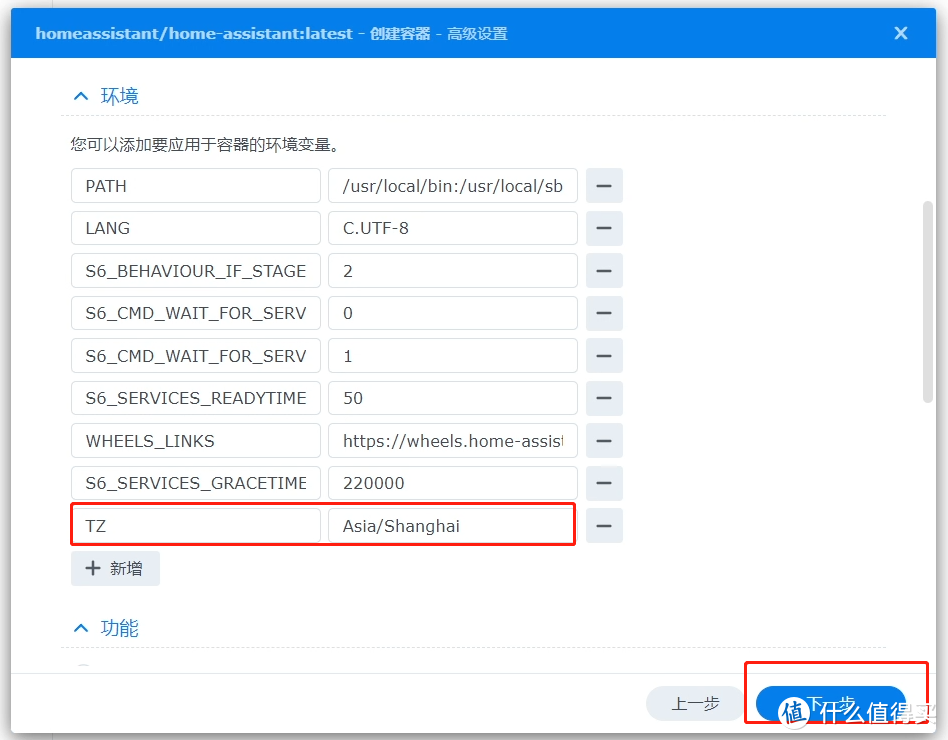
Task: Delete the WHEELS_LINKS variable row
Action: tap(604, 441)
